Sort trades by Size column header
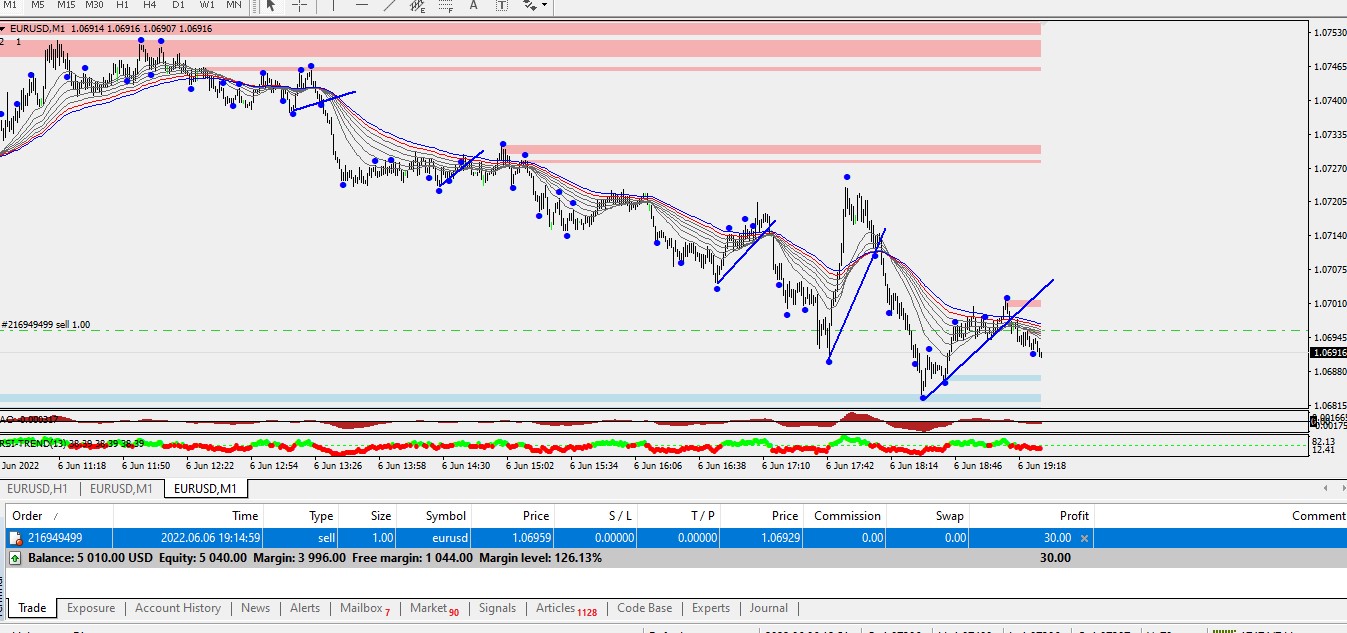The width and height of the screenshot is (1347, 633). tap(368, 516)
